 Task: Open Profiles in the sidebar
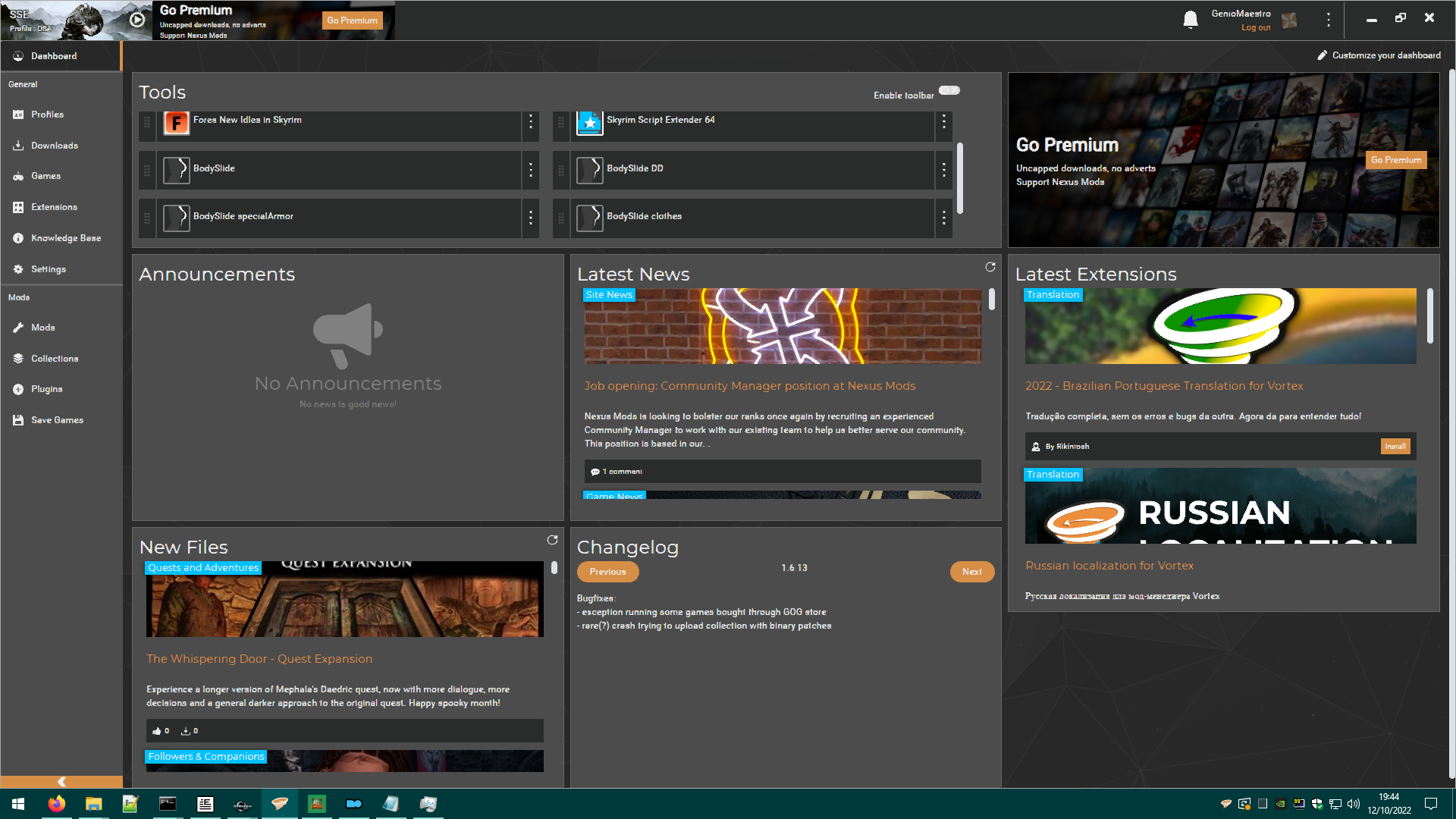coord(61,115)
